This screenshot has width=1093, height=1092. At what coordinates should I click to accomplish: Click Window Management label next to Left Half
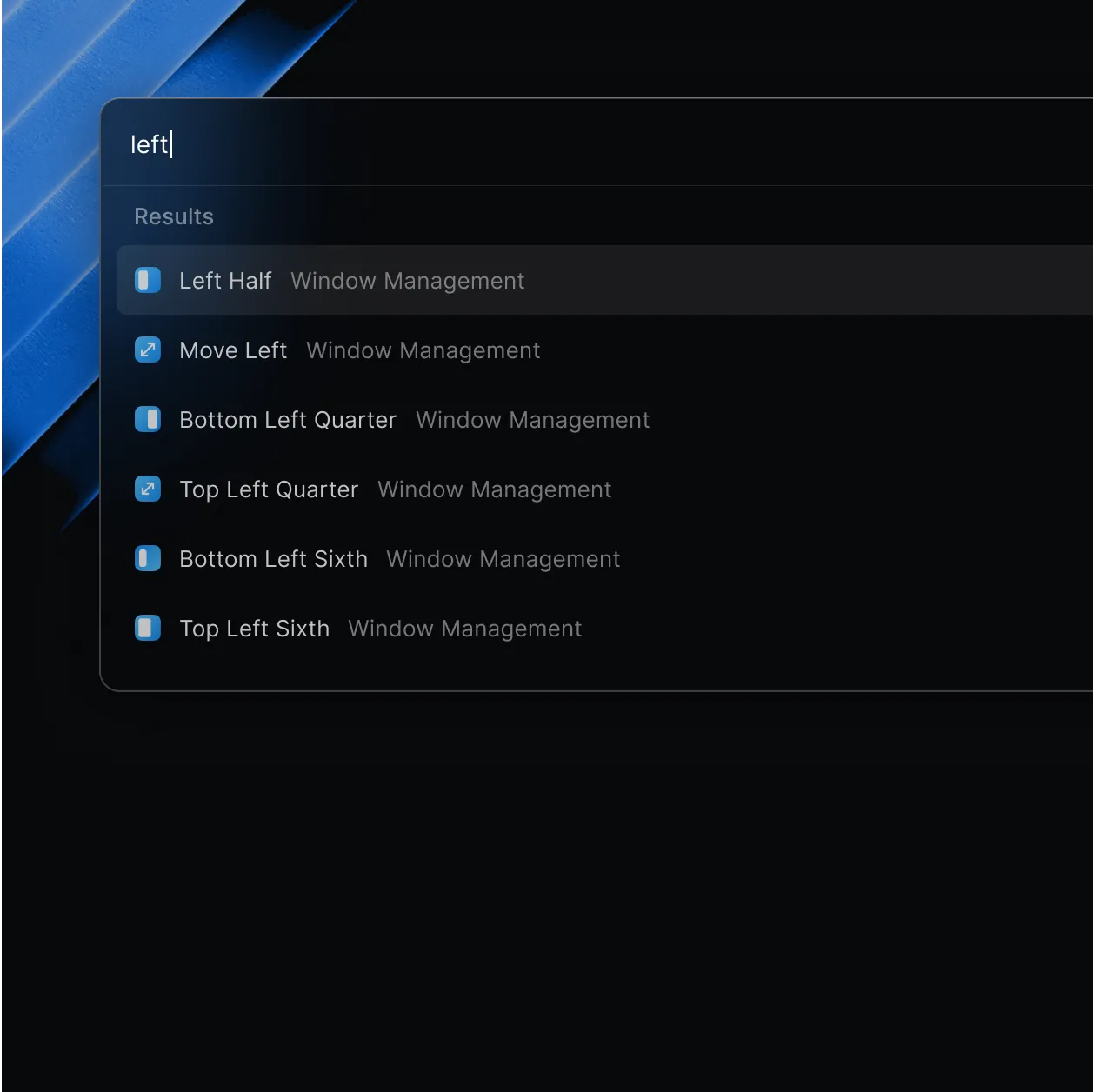point(408,280)
